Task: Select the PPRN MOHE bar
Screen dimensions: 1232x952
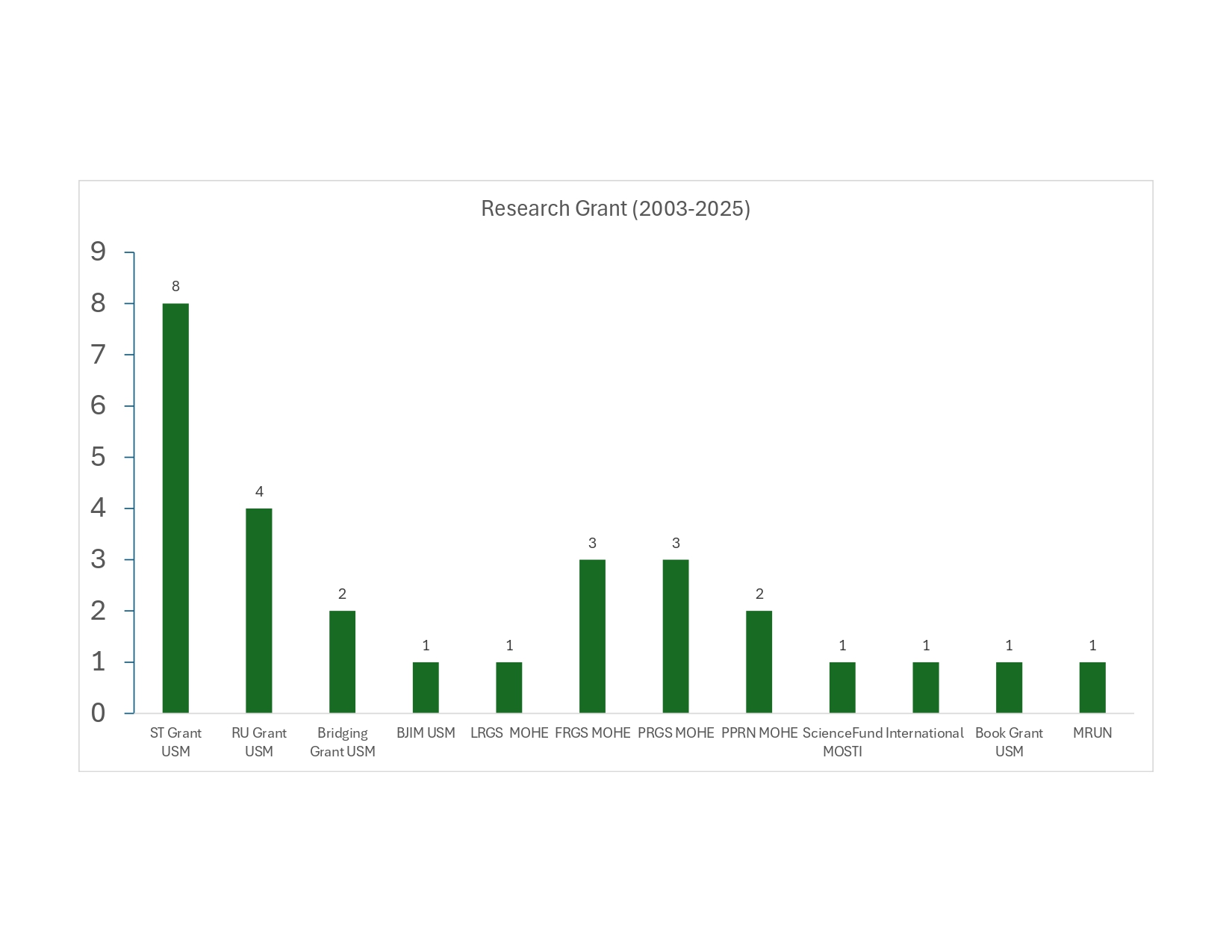Action: click(x=759, y=662)
